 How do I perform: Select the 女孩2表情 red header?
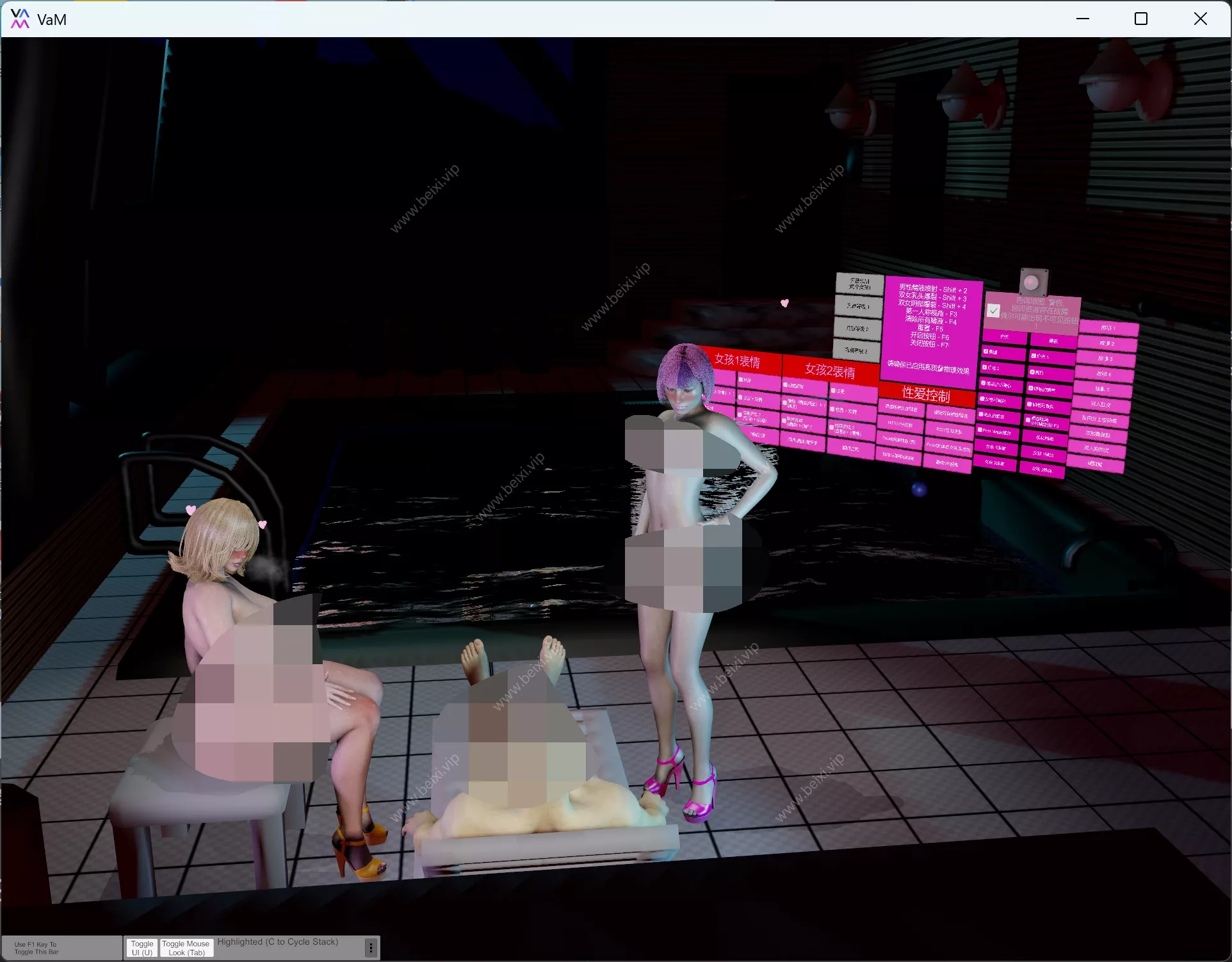point(829,371)
